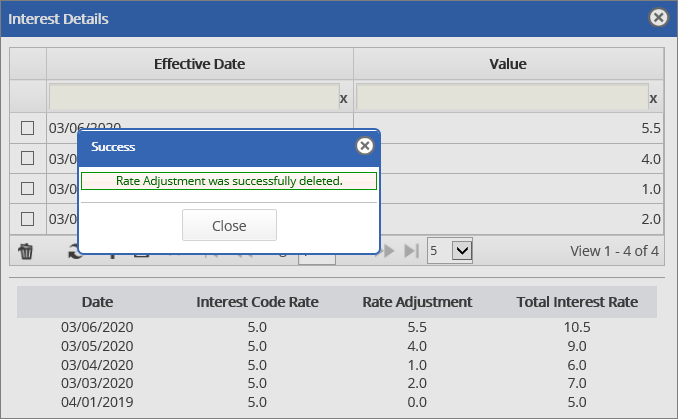Go to the next page of results
The image size is (678, 419).
(388, 251)
